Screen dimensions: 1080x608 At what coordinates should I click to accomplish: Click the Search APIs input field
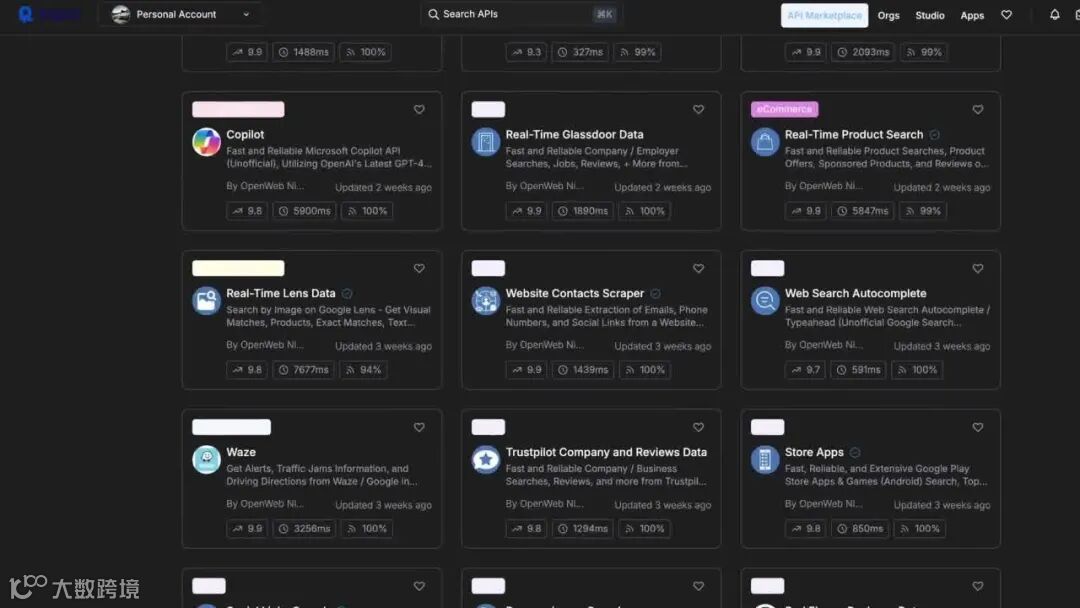point(521,14)
